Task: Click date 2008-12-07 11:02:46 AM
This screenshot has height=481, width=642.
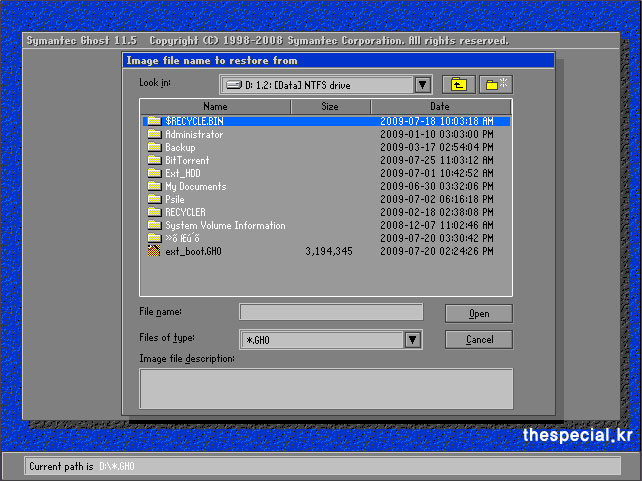Action: coord(437,225)
